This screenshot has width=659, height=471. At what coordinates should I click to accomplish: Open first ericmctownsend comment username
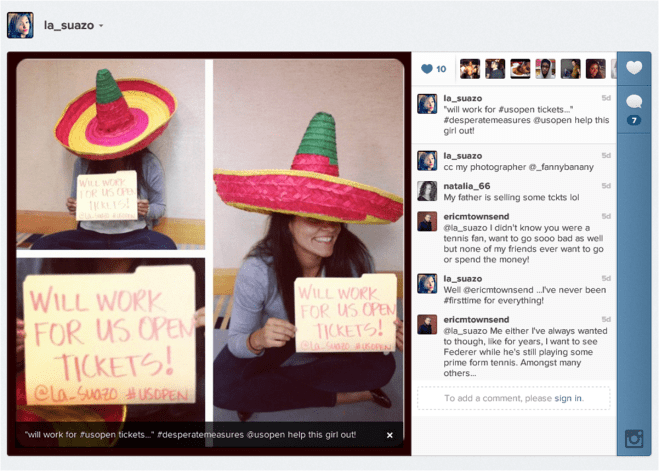(475, 215)
